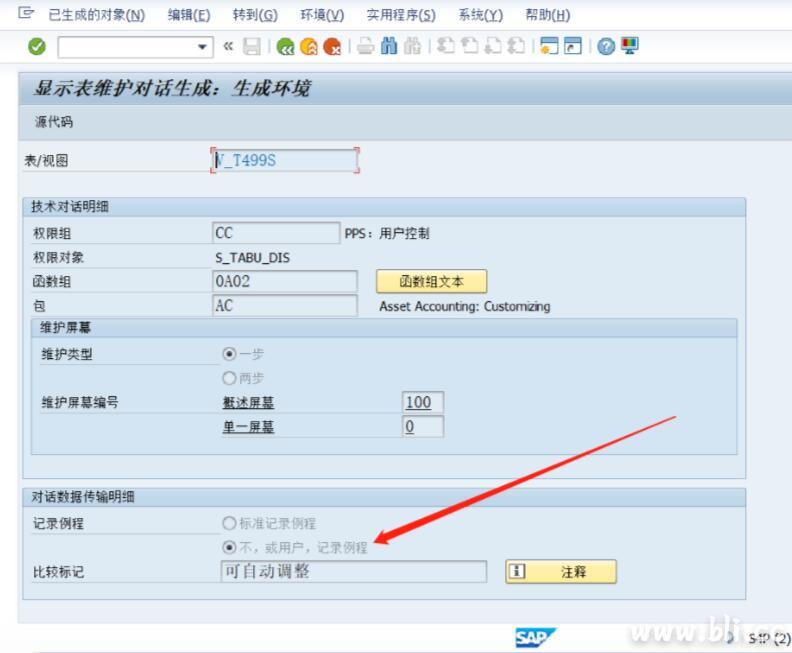Click the Create New Session icon
Viewport: 792px width, 653px height.
pos(549,46)
